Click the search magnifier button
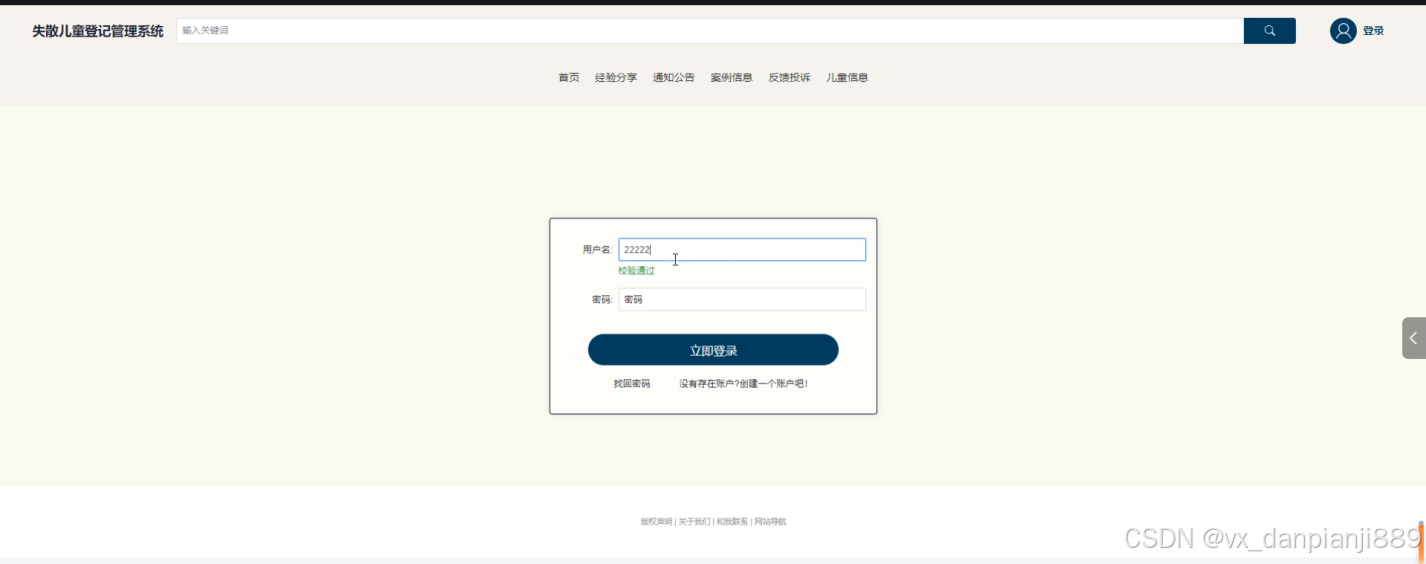This screenshot has width=1426, height=564. pos(1269,31)
